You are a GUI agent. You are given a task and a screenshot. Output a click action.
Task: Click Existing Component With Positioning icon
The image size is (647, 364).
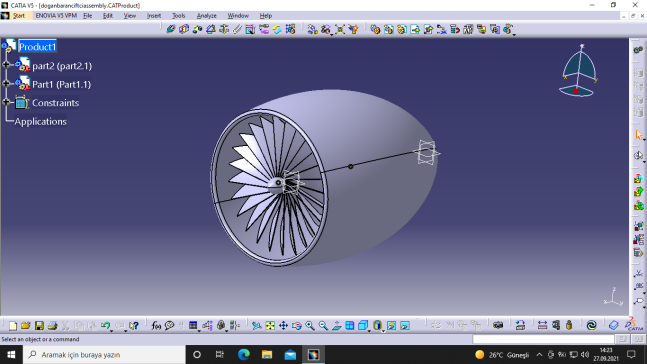click(428, 29)
